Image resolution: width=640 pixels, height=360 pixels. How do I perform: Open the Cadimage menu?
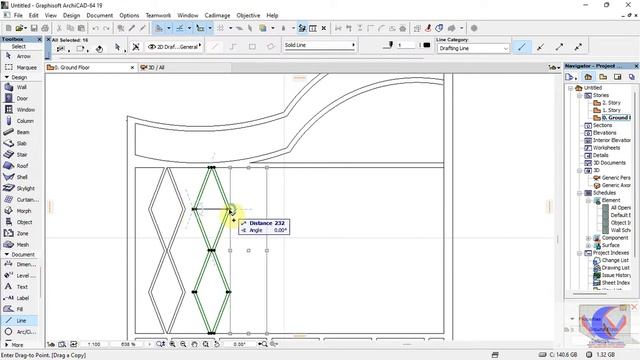pos(217,16)
